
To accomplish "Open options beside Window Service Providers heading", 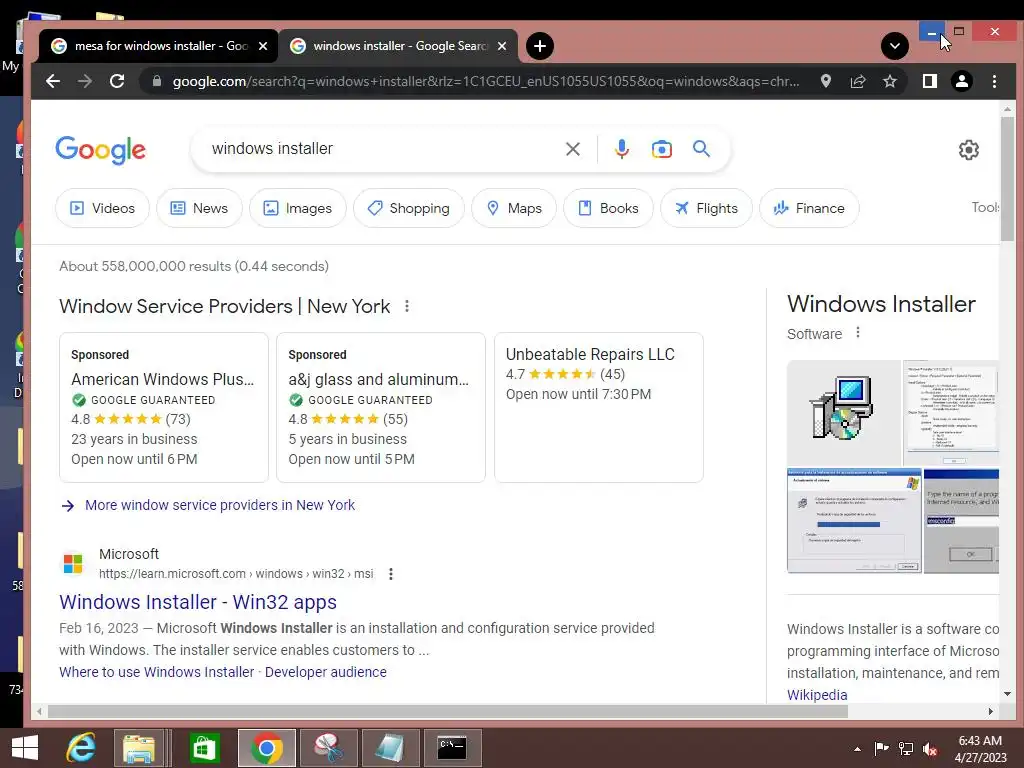I will click(407, 306).
